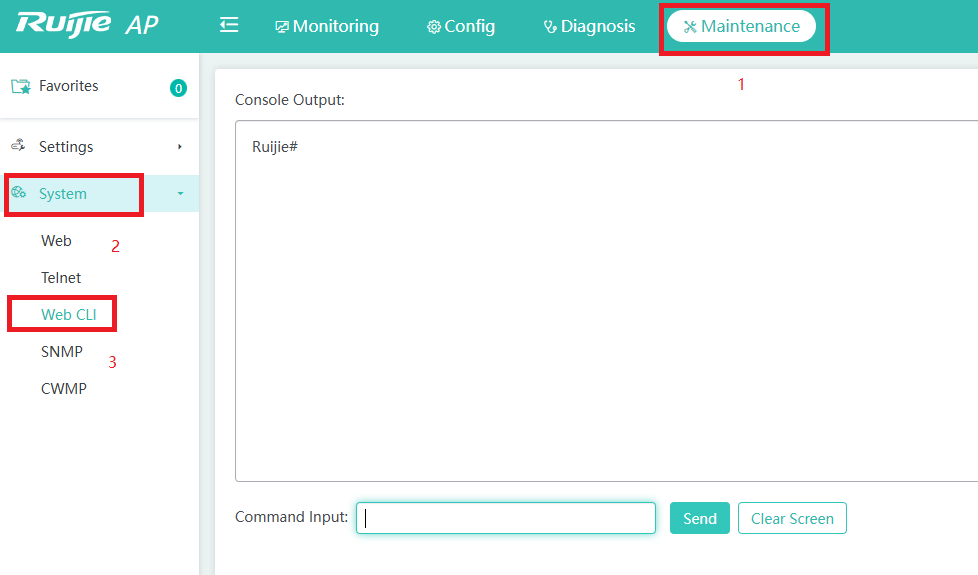Viewport: 978px width, 575px height.
Task: Open the Diagnosis tab
Action: pyautogui.click(x=589, y=27)
